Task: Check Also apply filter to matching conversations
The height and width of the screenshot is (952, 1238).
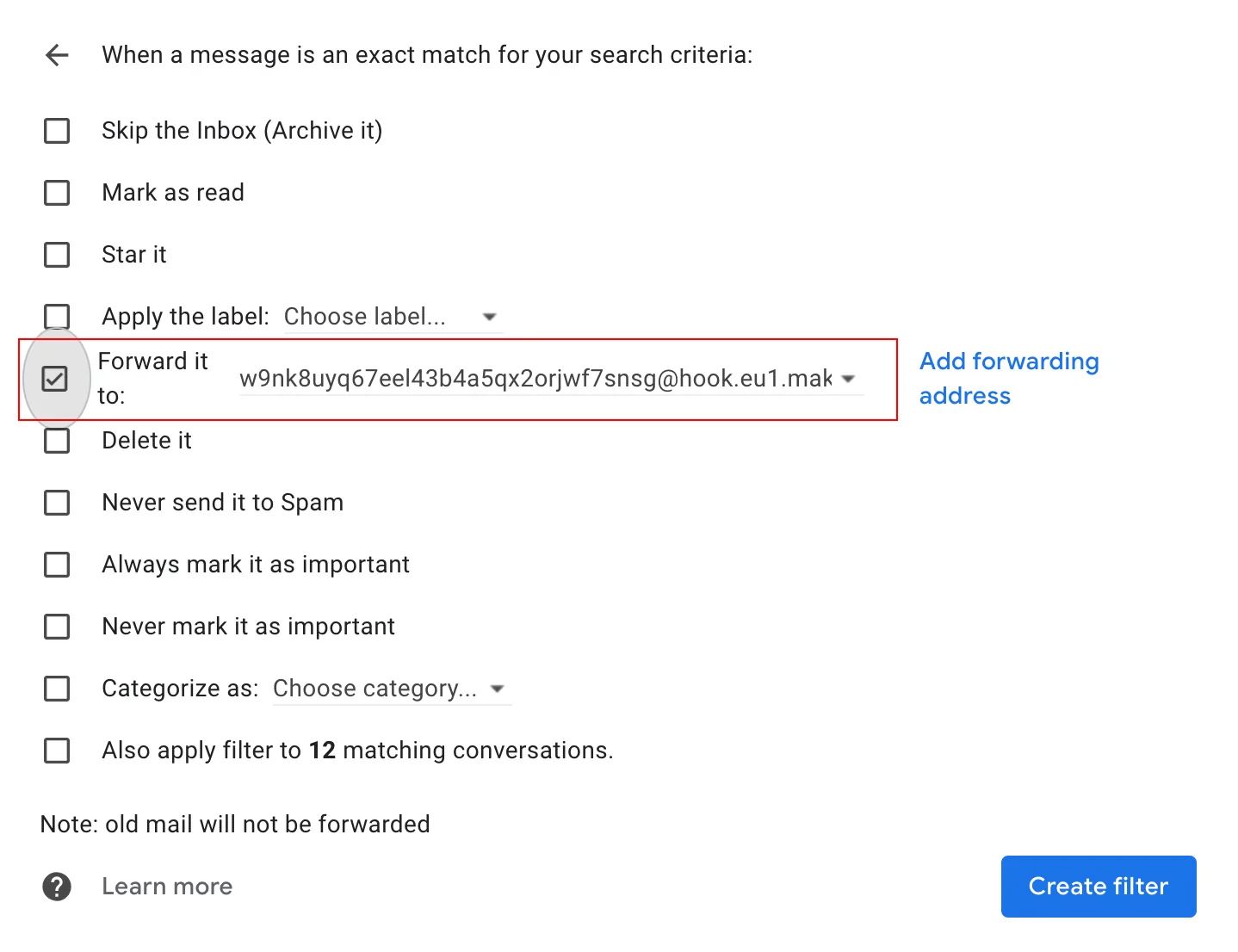Action: [57, 751]
